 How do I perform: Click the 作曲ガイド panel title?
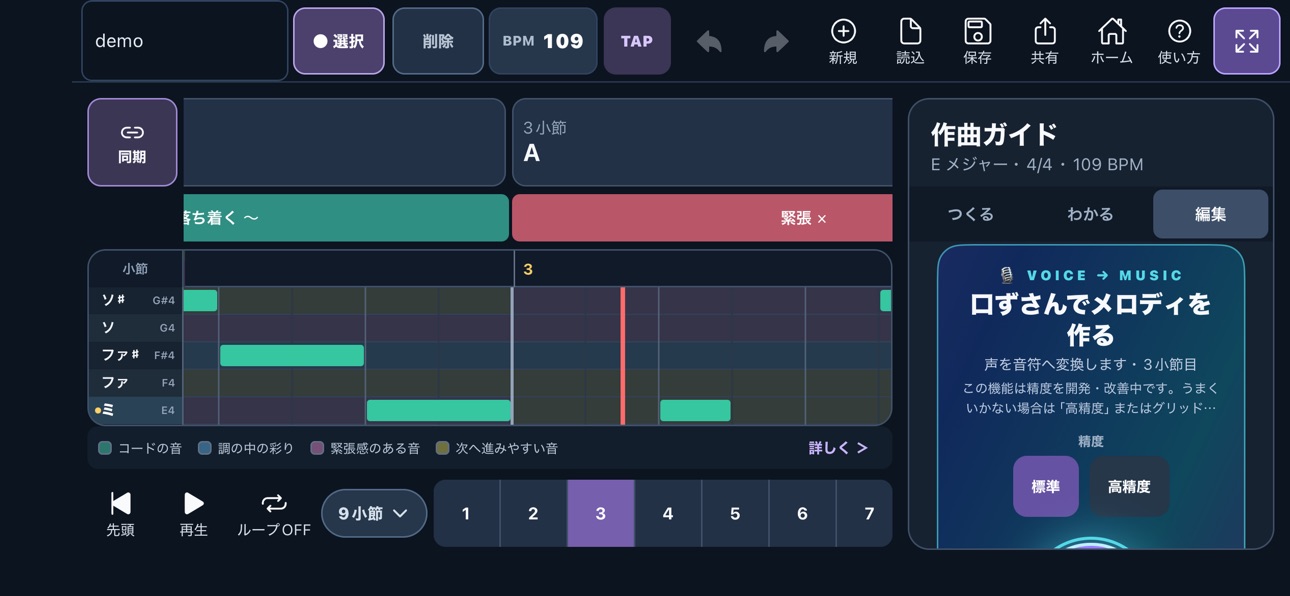click(994, 134)
